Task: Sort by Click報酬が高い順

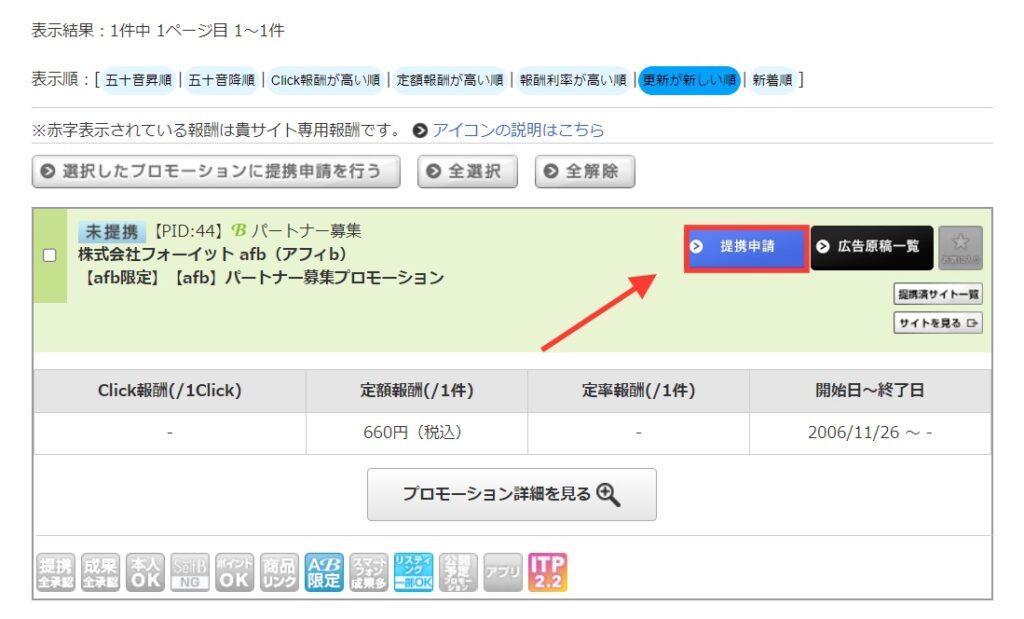Action: tap(325, 80)
